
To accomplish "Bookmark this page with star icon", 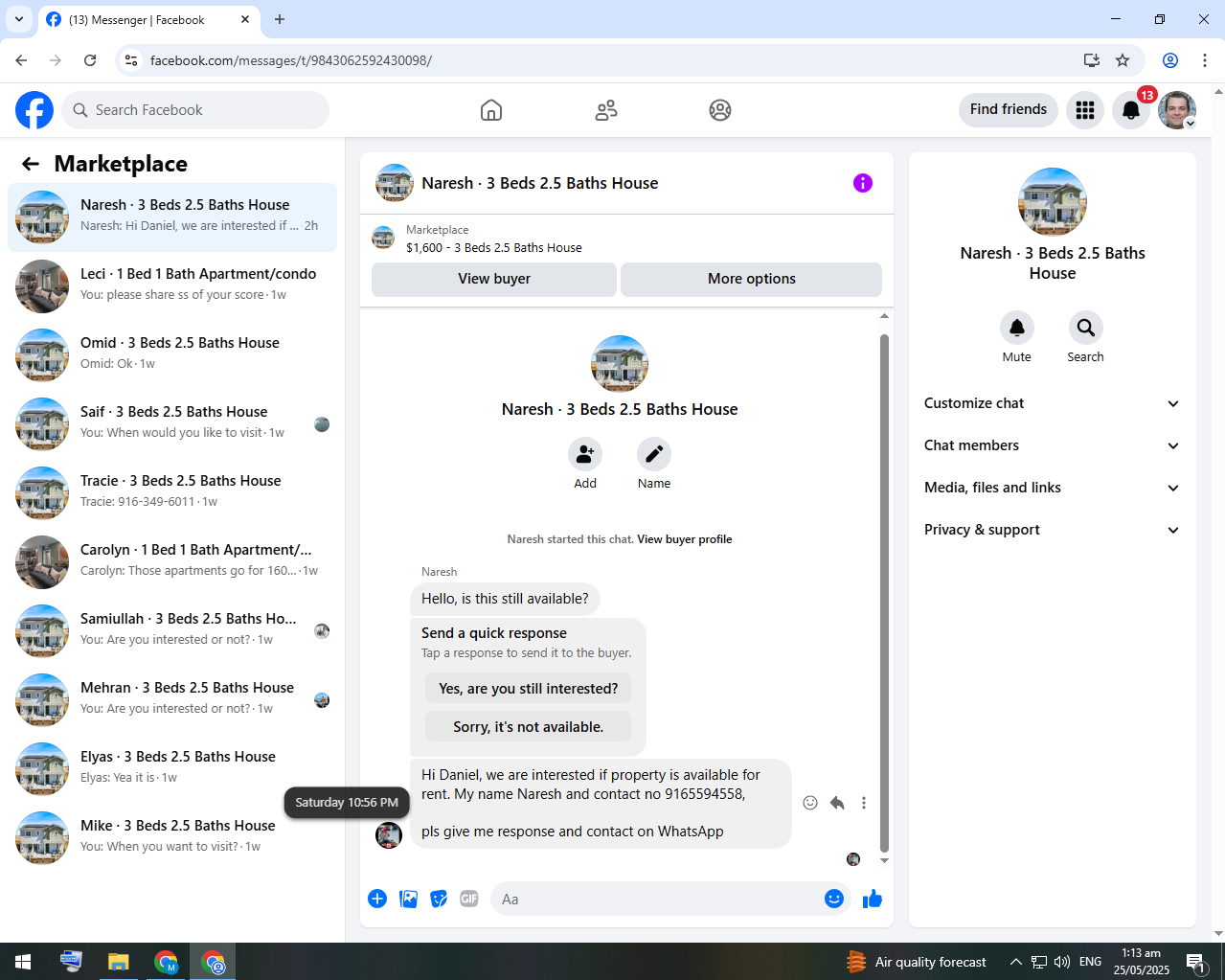I will pos(1123,60).
